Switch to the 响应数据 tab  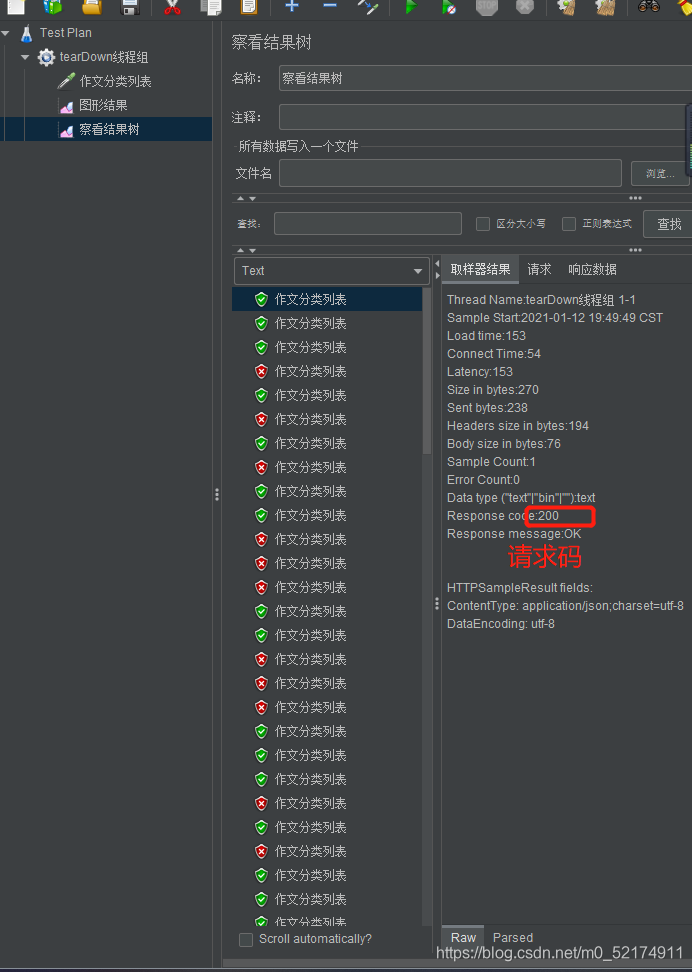click(x=592, y=270)
